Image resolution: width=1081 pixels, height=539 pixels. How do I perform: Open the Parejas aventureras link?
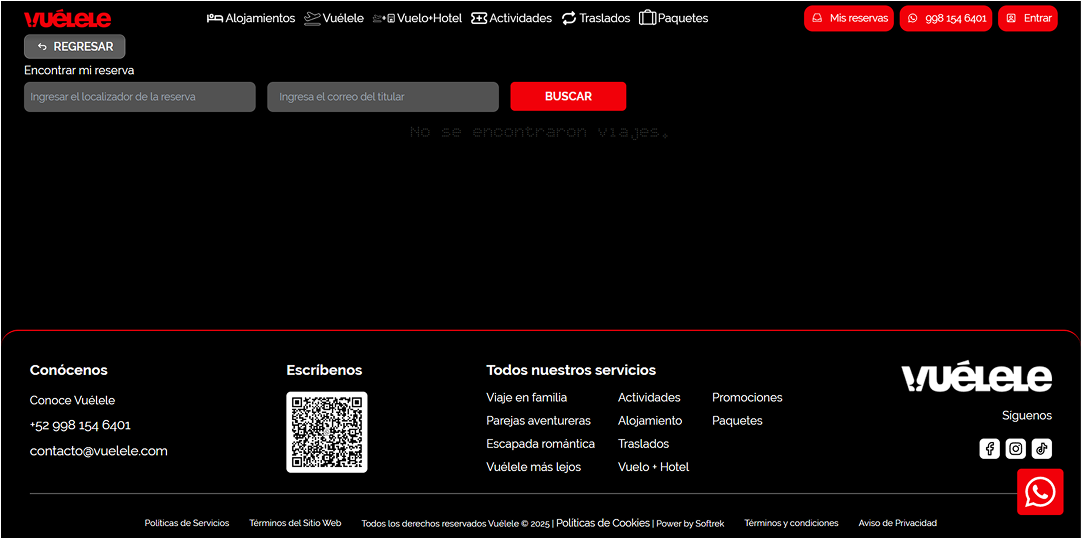[538, 420]
